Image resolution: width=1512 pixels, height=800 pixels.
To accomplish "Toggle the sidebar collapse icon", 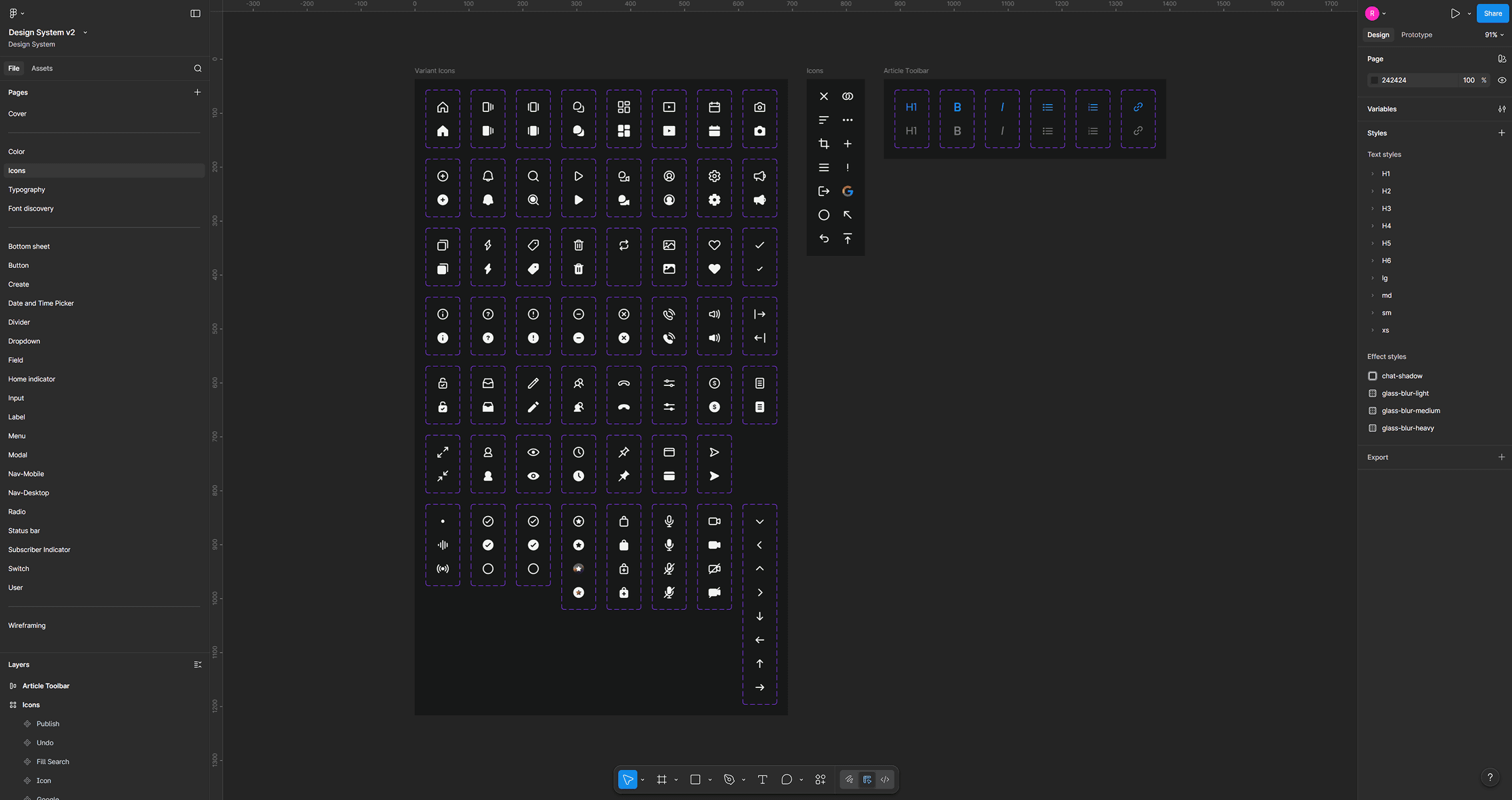I will pos(195,13).
